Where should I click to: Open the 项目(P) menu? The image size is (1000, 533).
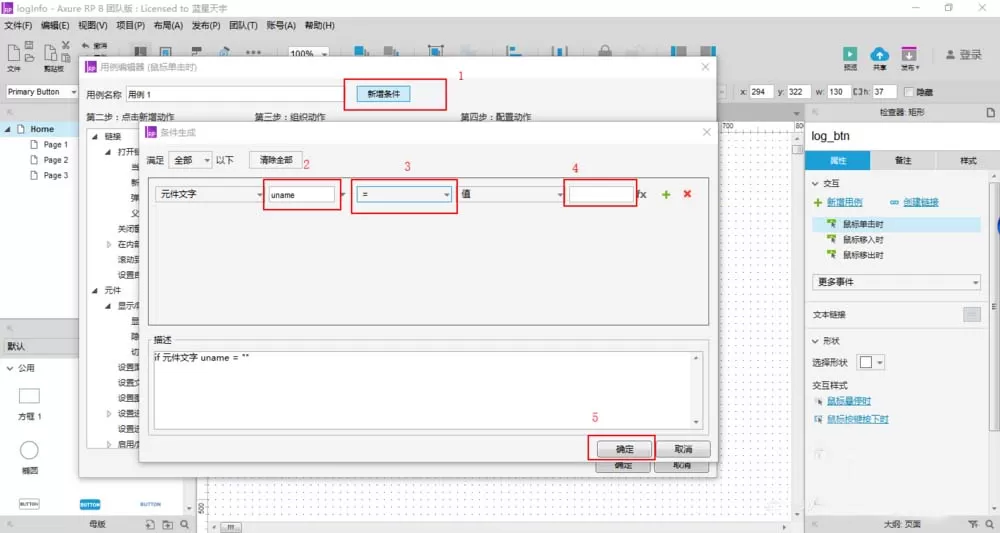click(x=130, y=26)
